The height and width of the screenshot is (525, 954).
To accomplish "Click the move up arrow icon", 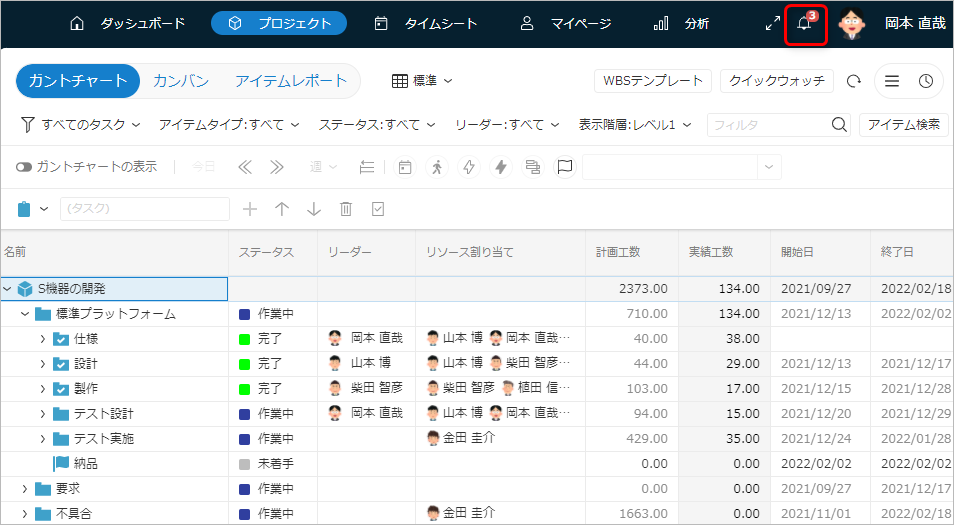I will coord(282,209).
